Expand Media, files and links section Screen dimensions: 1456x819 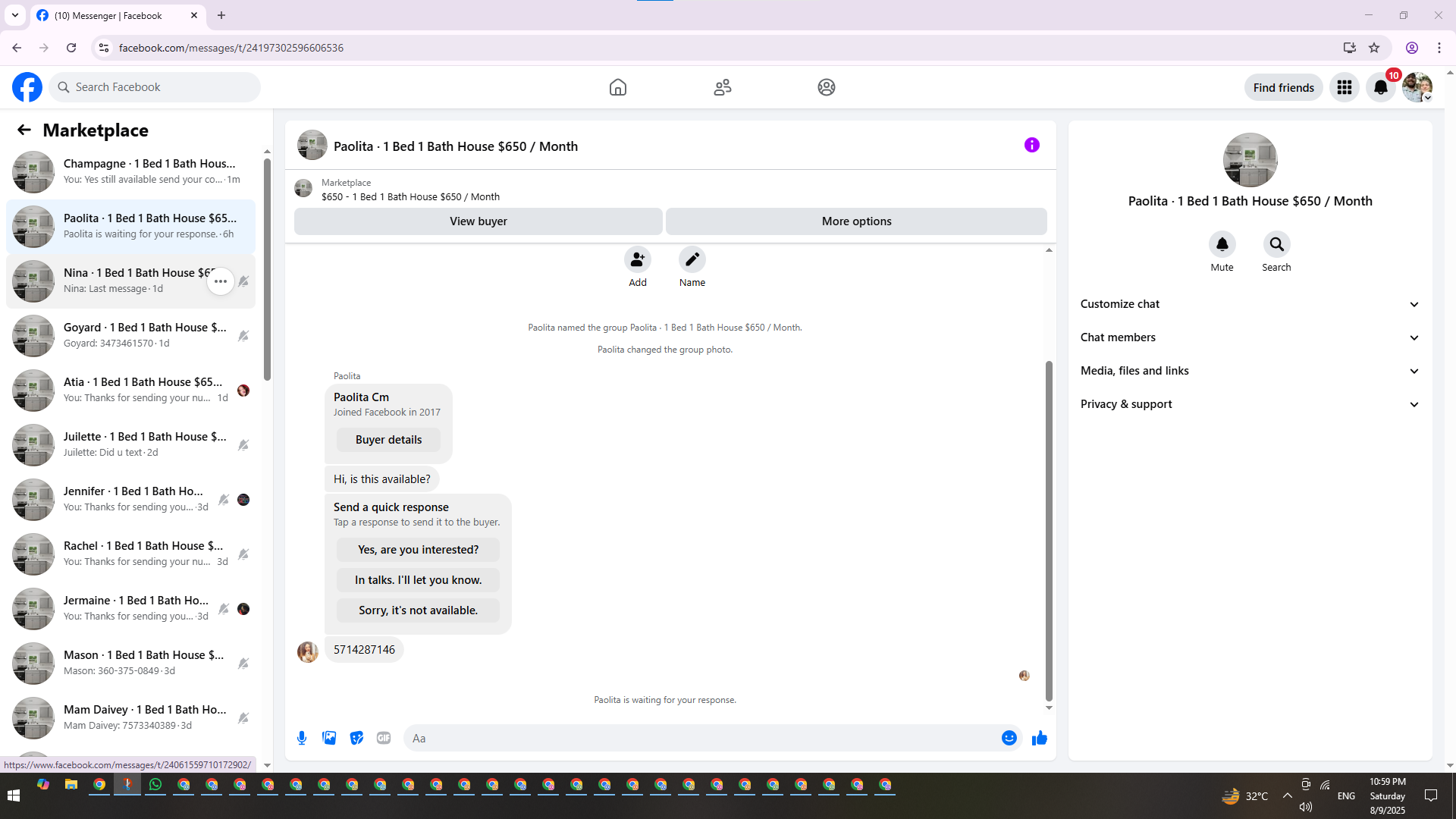1250,371
